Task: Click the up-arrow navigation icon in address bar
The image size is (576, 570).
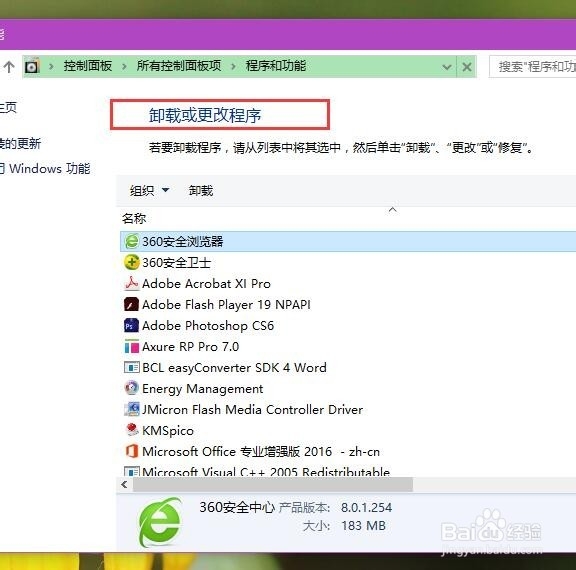Action: (9, 67)
